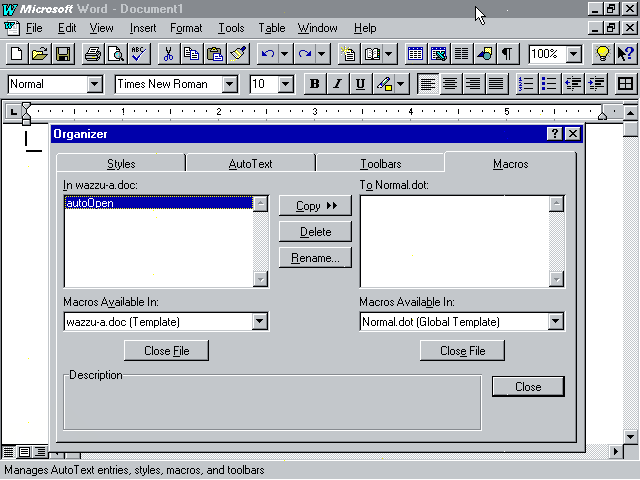This screenshot has height=480, width=640.
Task: Click the Copy >> button
Action: pos(315,206)
